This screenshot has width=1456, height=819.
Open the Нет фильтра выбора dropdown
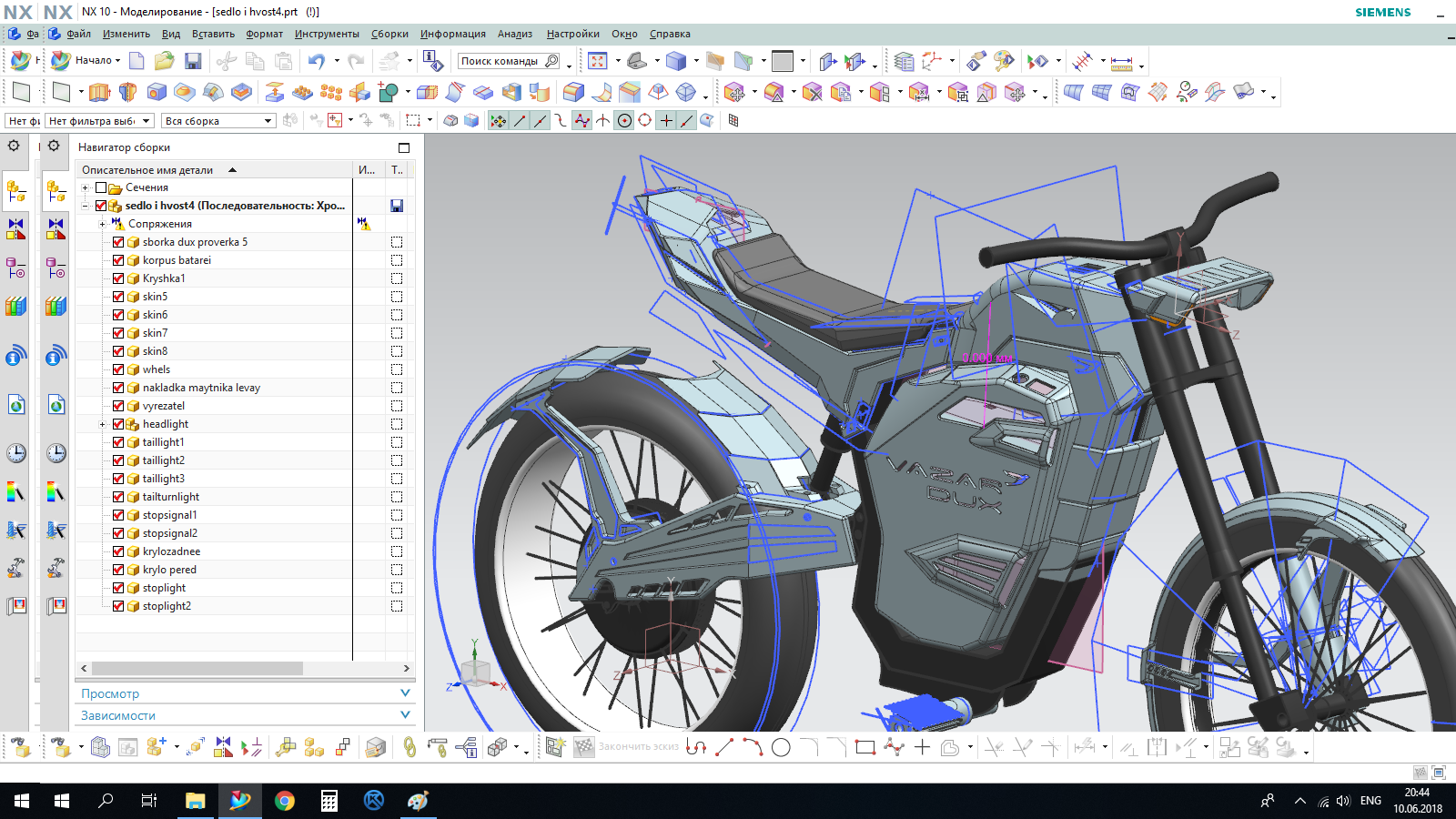pos(99,120)
